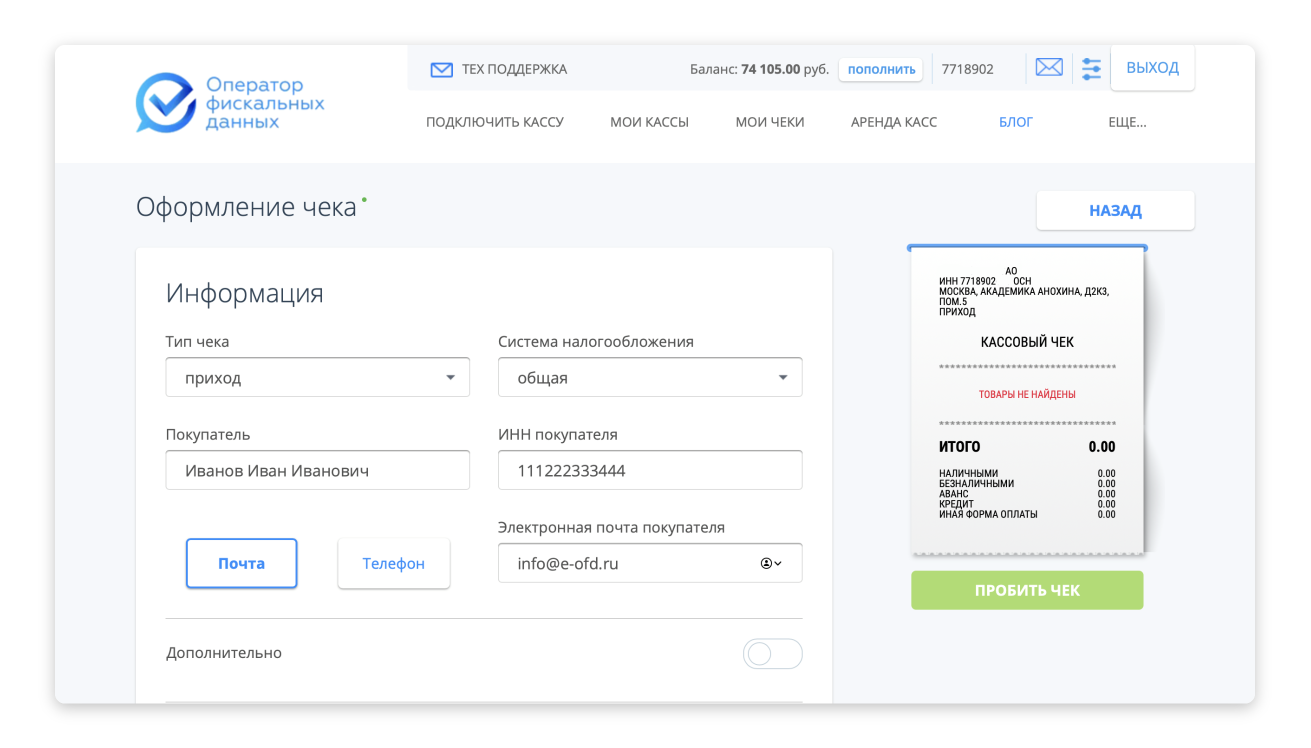The image size is (1311, 748).
Task: Toggle the Дополнительно switch
Action: (x=772, y=654)
